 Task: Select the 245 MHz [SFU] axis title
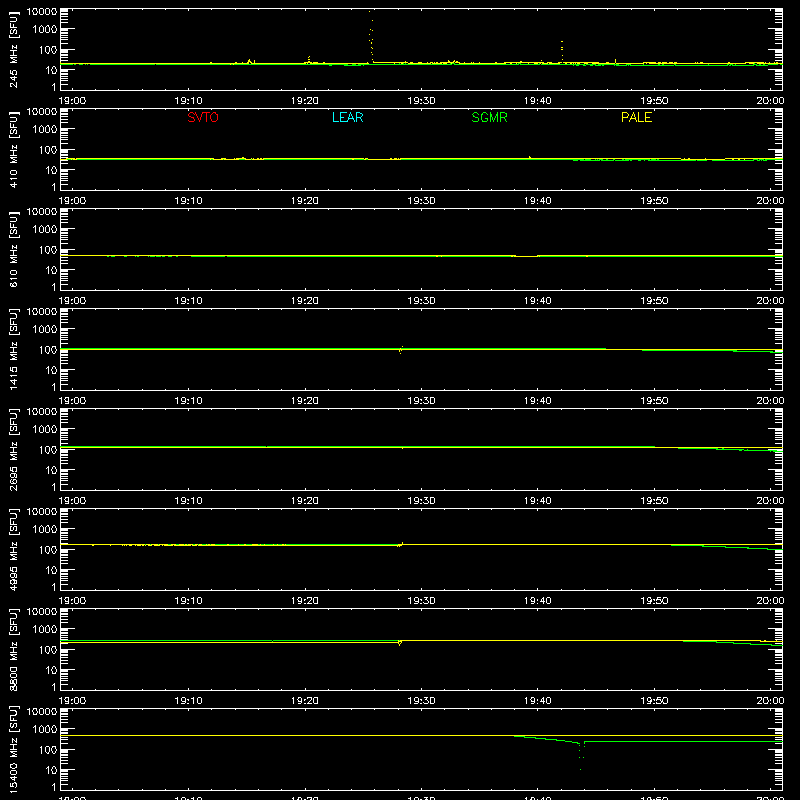[13, 50]
